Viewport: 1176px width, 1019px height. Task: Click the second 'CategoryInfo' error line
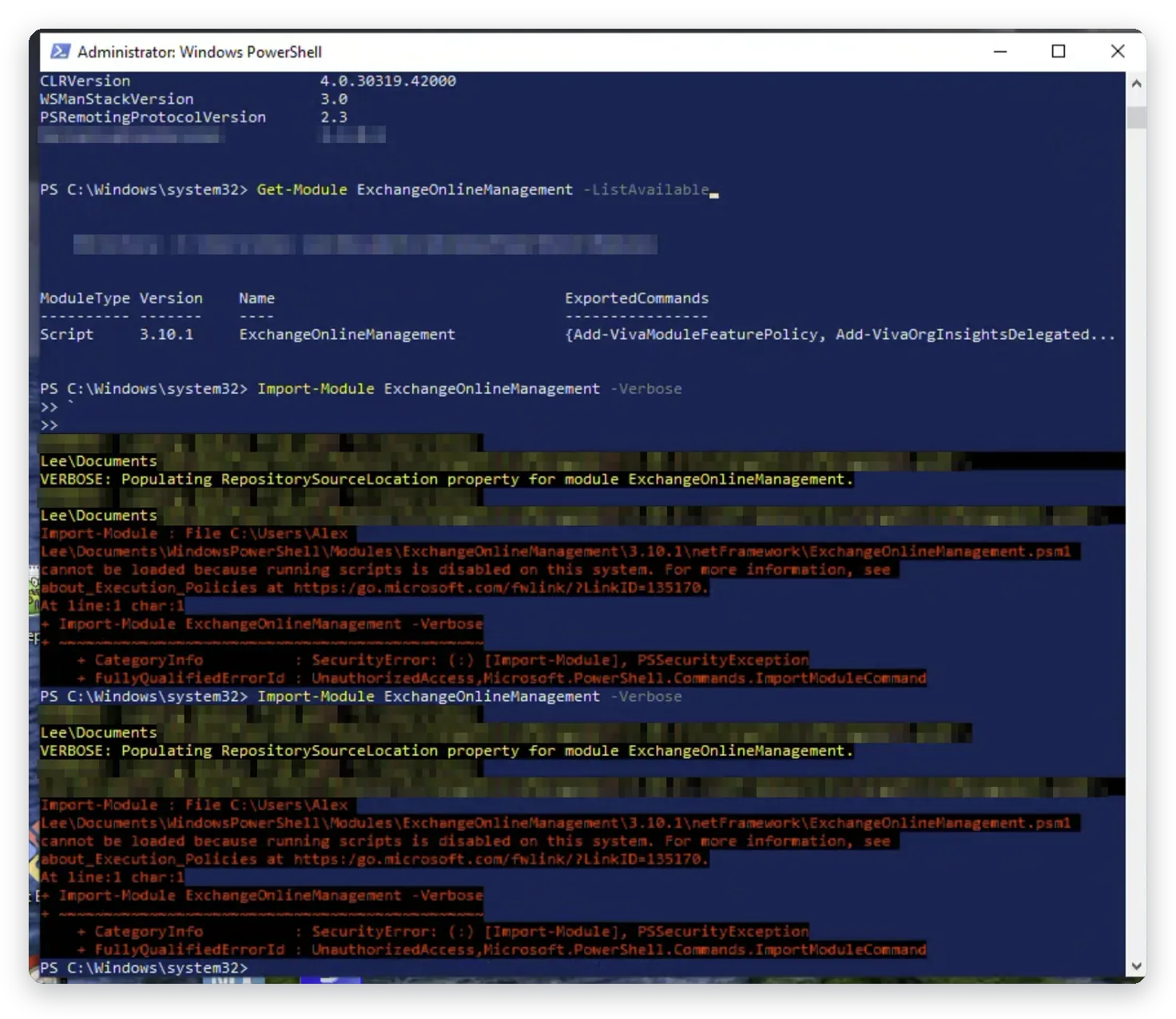(x=443, y=932)
